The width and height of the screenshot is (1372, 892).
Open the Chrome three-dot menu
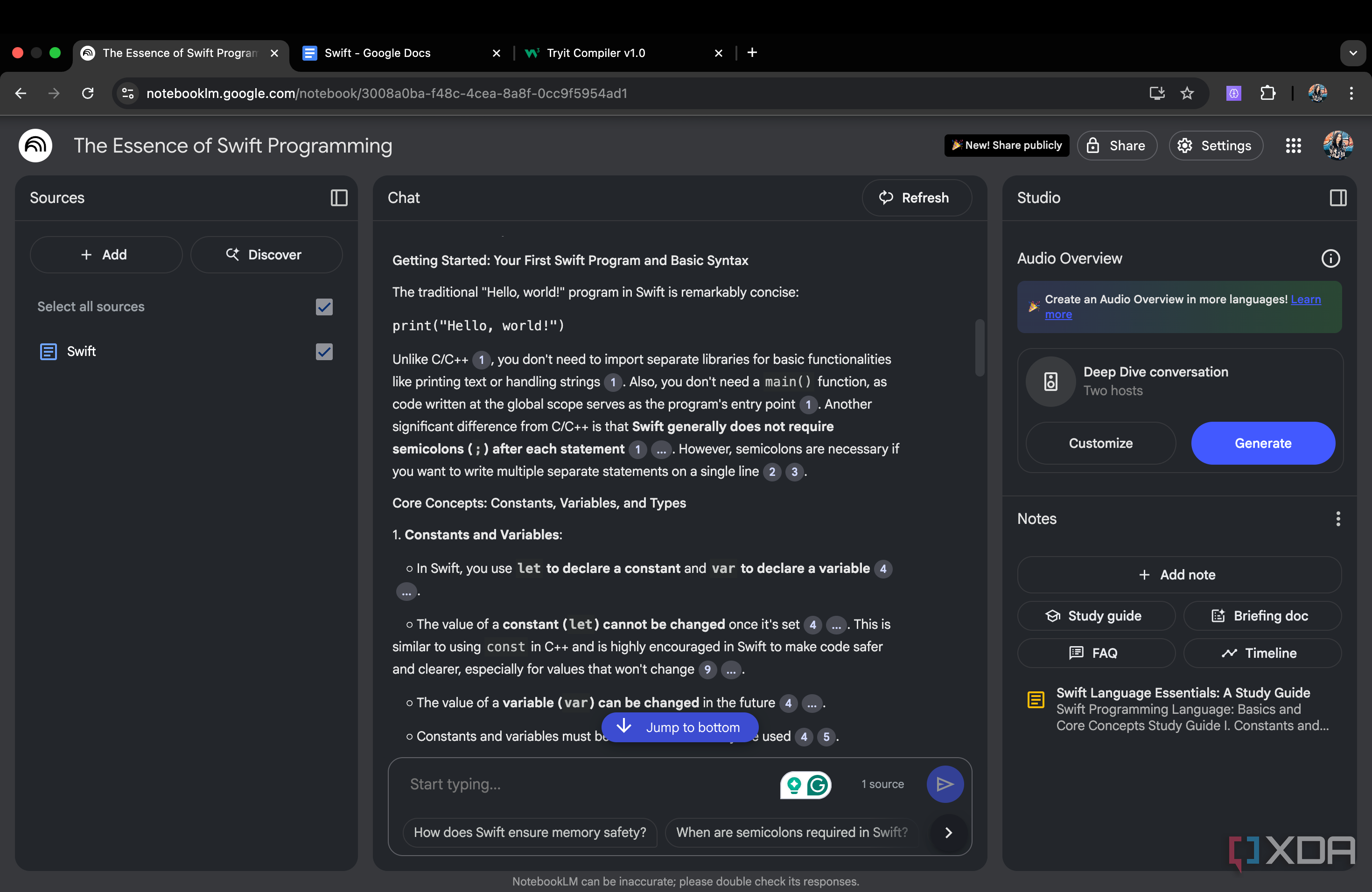(x=1352, y=93)
